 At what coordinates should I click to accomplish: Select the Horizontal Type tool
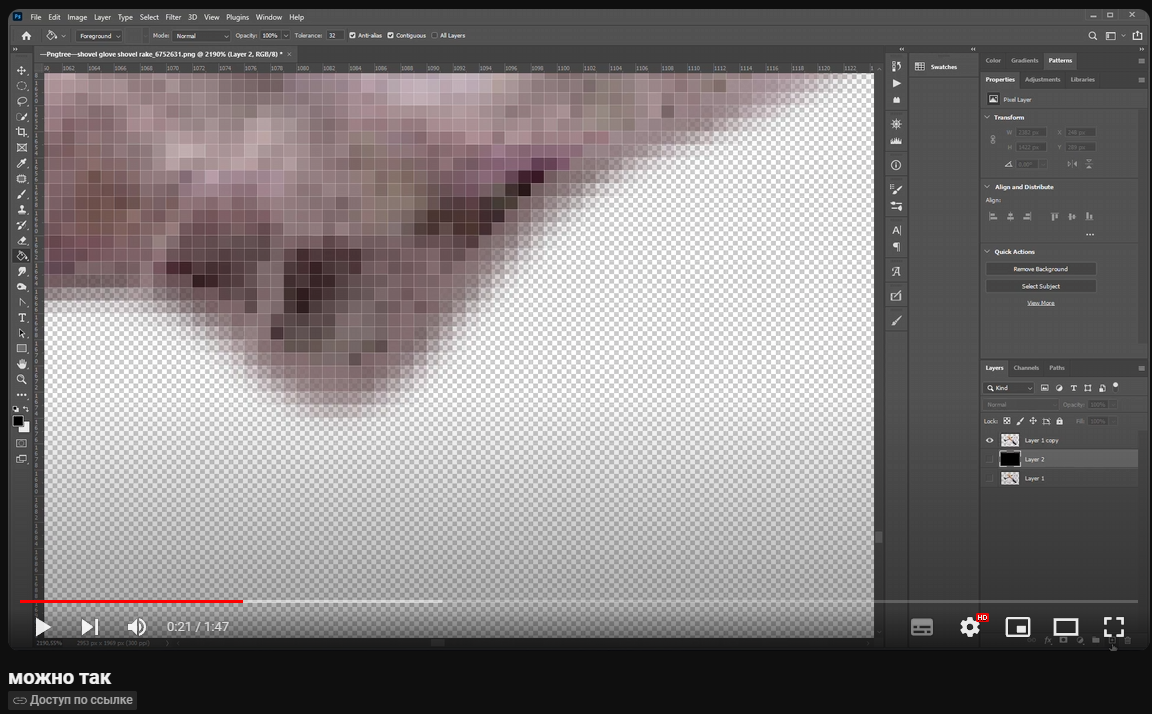(x=22, y=317)
